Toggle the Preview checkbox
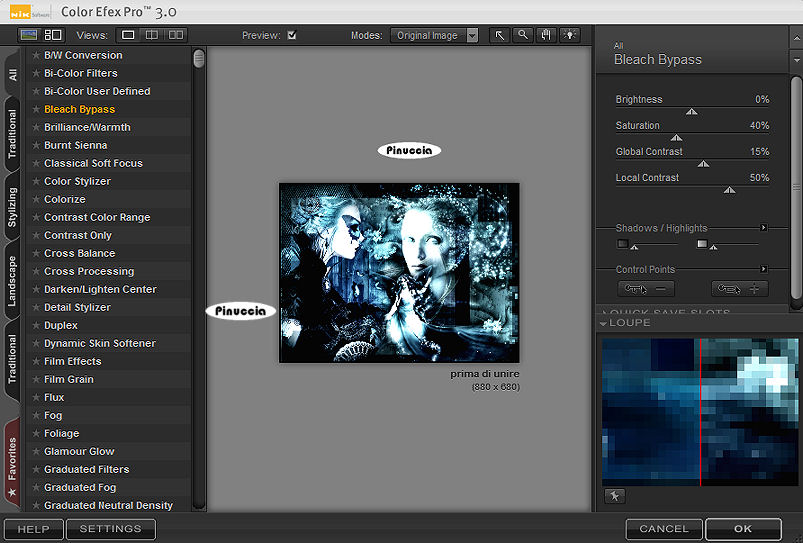Viewport: 803px width, 543px height. click(x=292, y=35)
